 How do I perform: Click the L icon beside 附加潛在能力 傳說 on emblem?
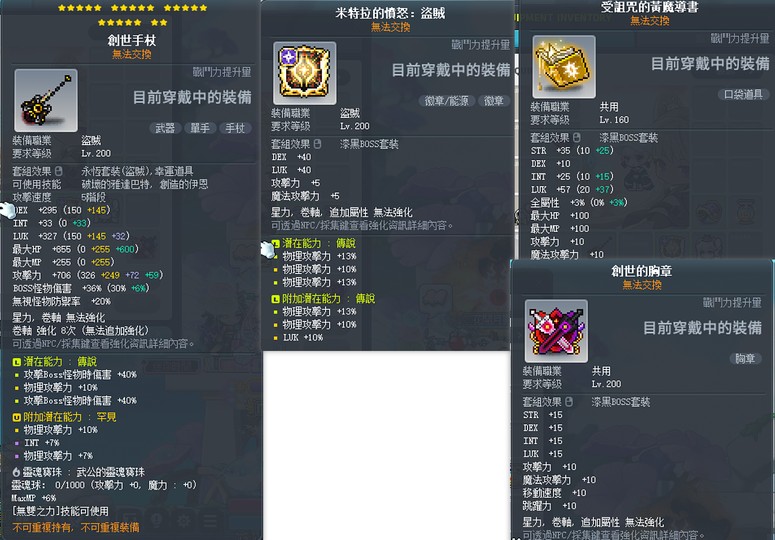[x=275, y=299]
